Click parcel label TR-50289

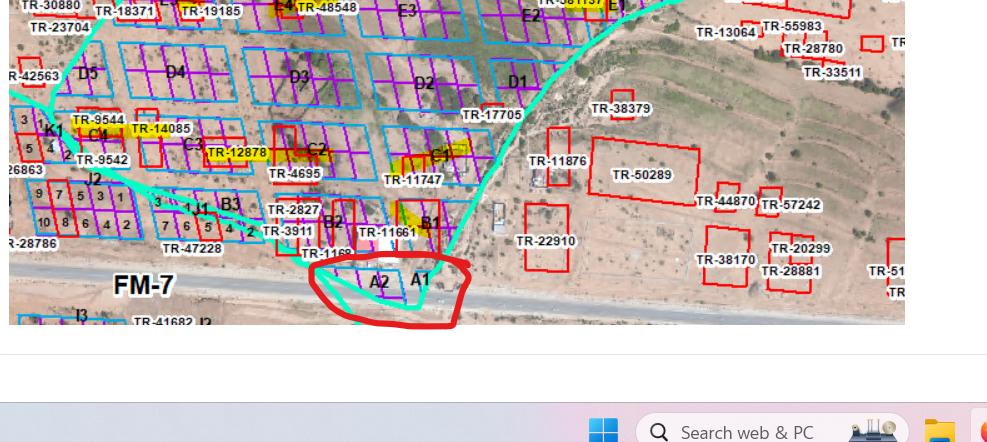642,174
